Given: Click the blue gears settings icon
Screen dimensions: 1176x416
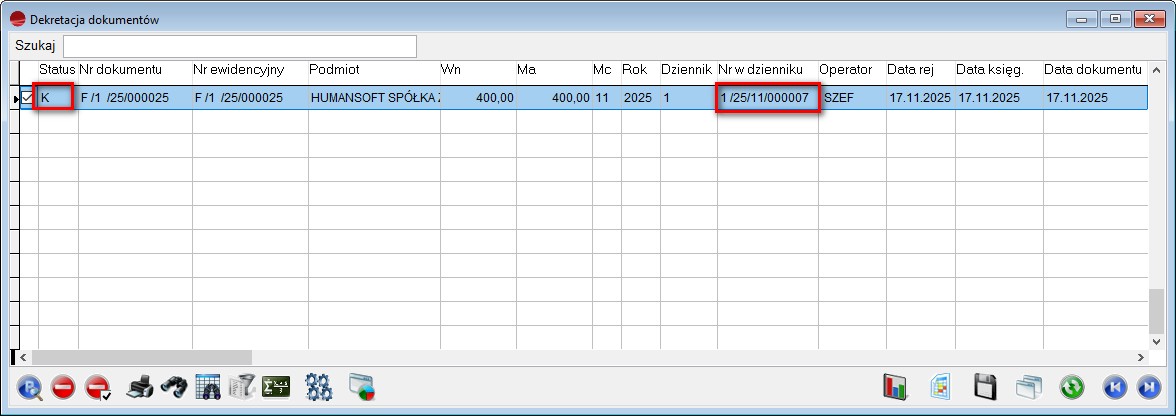Looking at the screenshot, I should click(x=318, y=387).
